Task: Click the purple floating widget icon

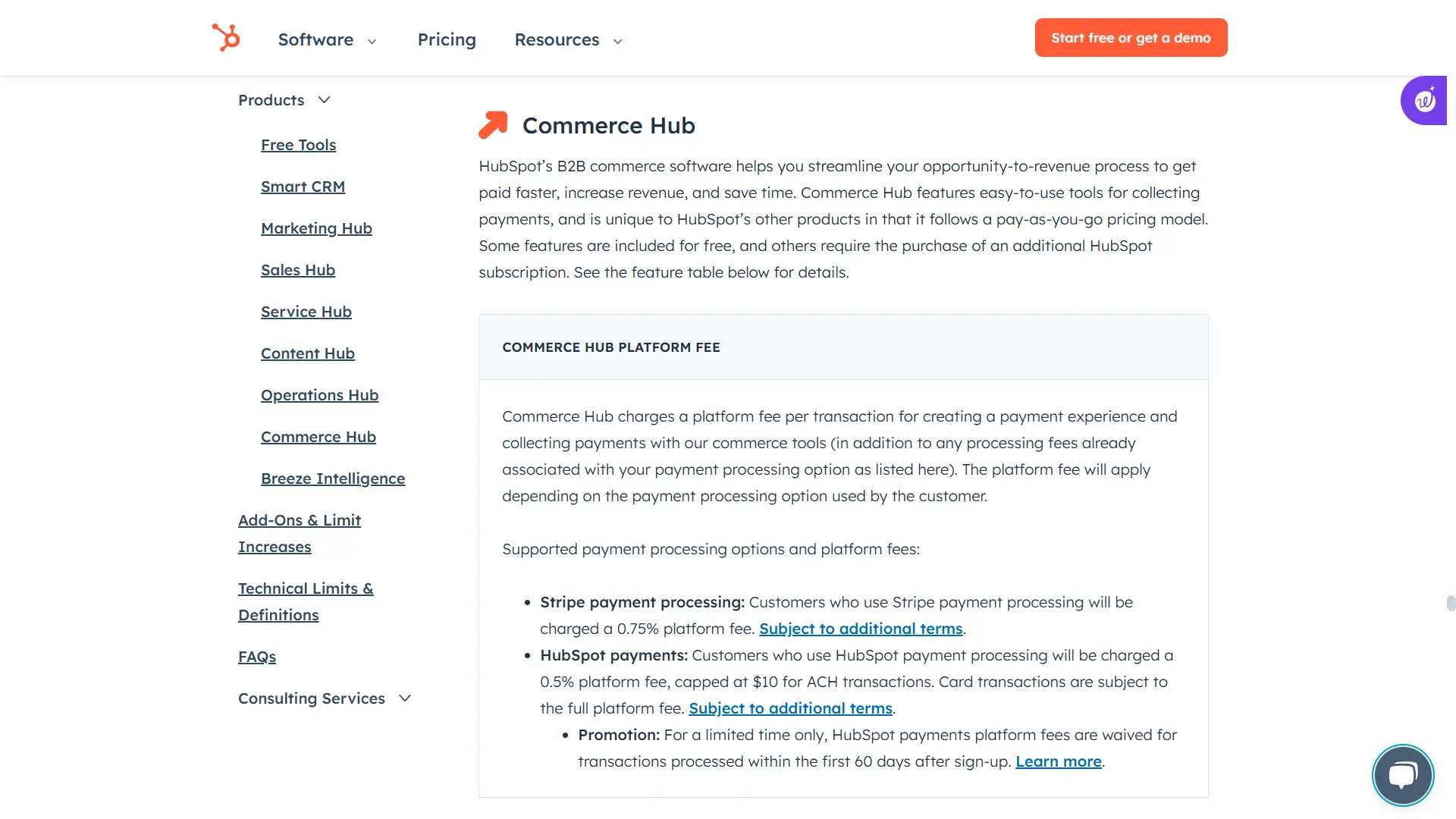Action: [1424, 99]
